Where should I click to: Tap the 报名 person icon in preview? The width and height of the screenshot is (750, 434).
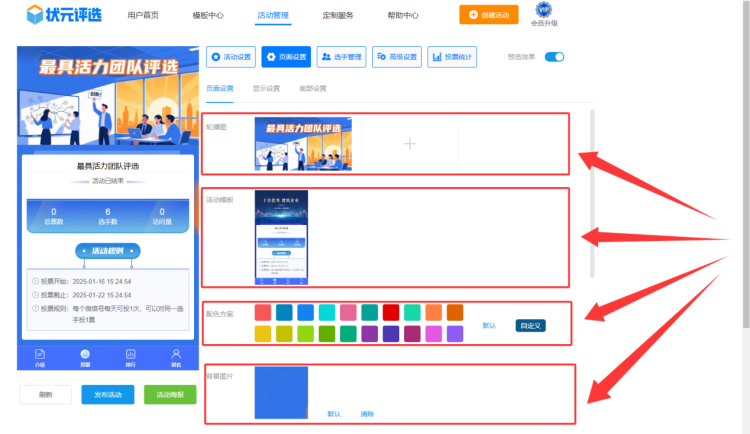tap(176, 355)
